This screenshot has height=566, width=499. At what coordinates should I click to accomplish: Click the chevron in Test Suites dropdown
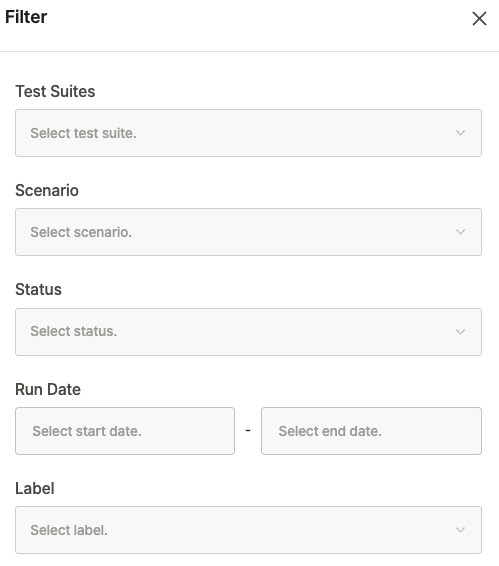(460, 133)
